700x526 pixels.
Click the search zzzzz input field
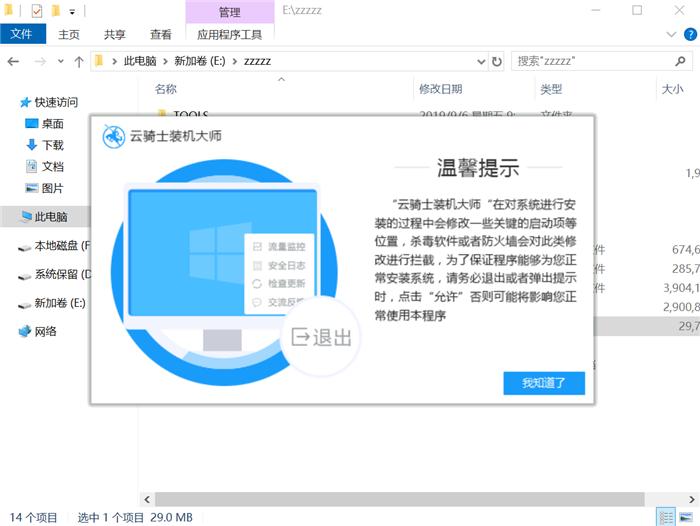coord(593,61)
